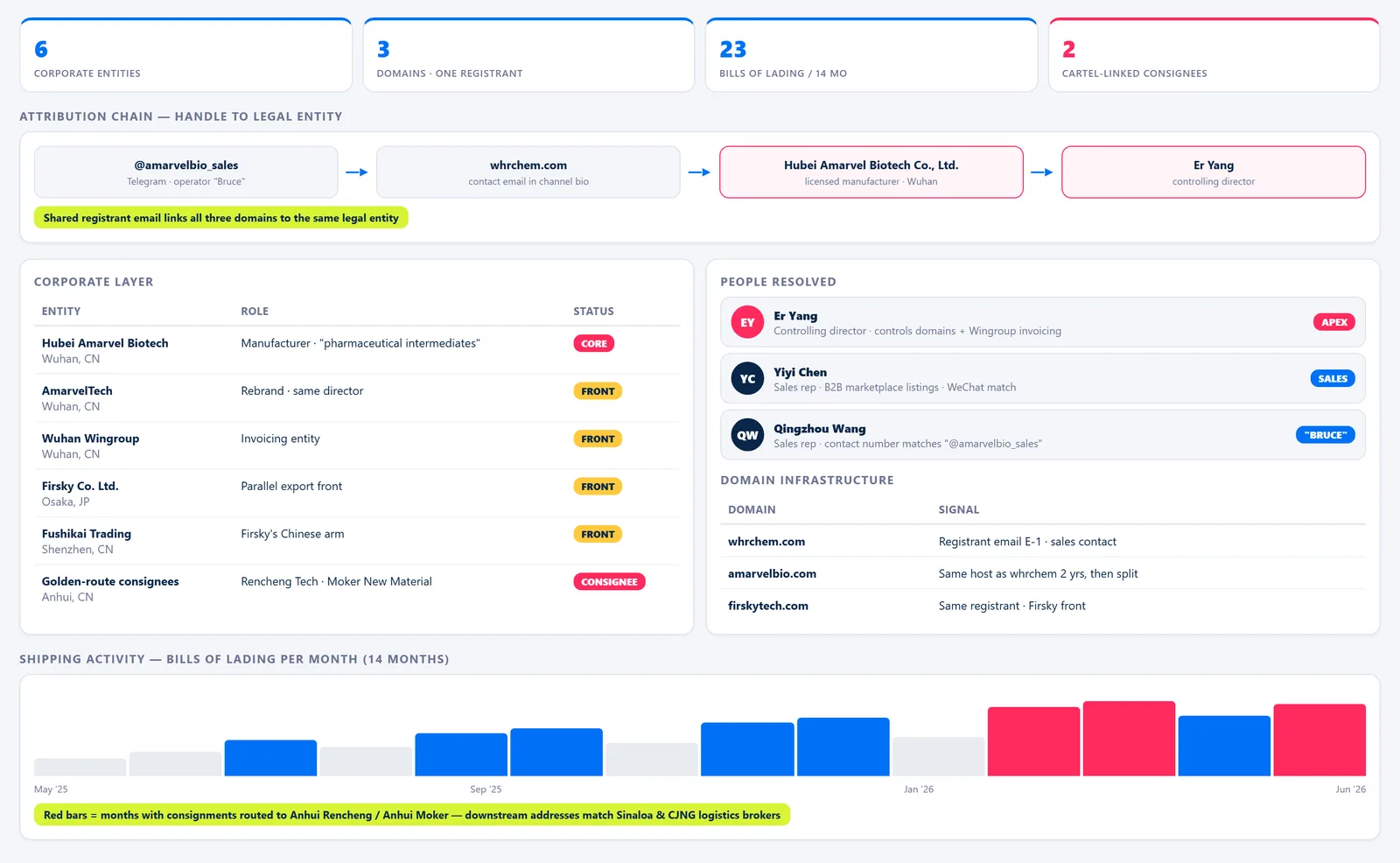Select the CORE status badge for Hubei Amarvel Biotech
The width and height of the screenshot is (1400, 863).
[594, 344]
